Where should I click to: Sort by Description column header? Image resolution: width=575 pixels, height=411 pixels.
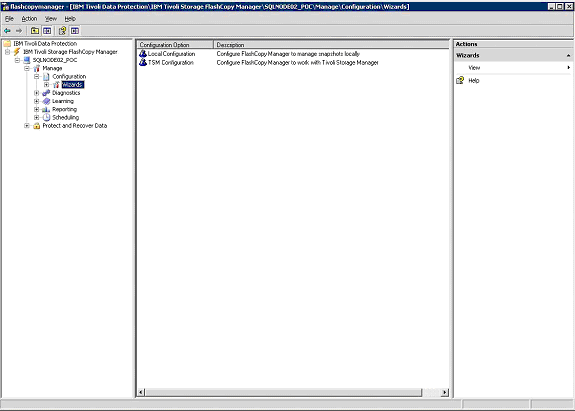[331, 45]
